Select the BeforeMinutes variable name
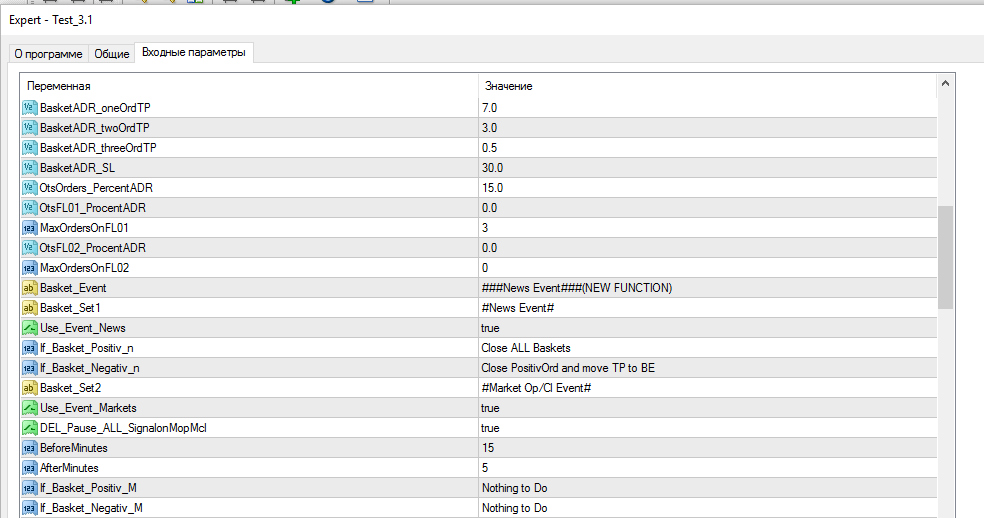This screenshot has height=518, width=984. click(73, 448)
